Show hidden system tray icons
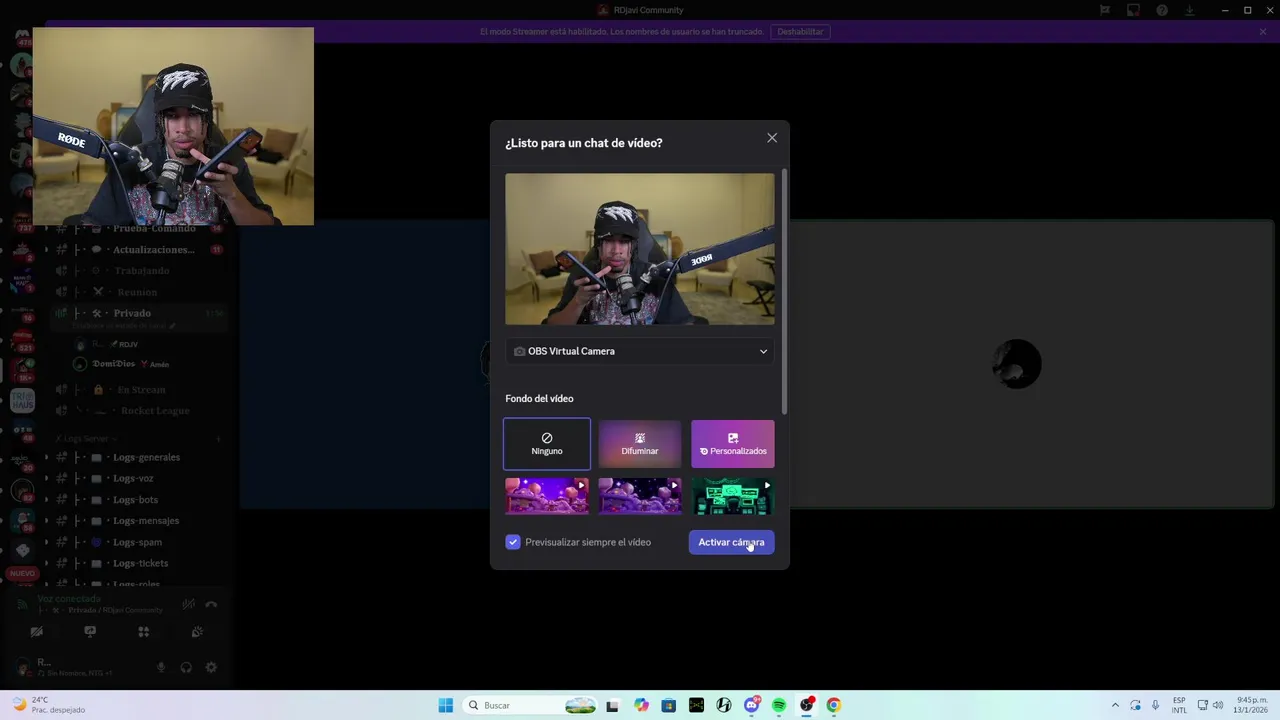Viewport: 1280px width, 720px height. [1115, 705]
